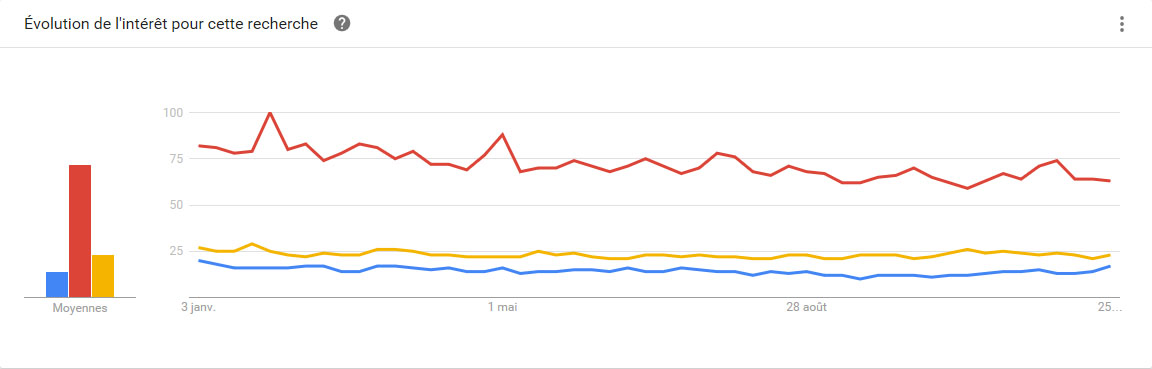Click the 3 janv. date label

pyautogui.click(x=199, y=307)
